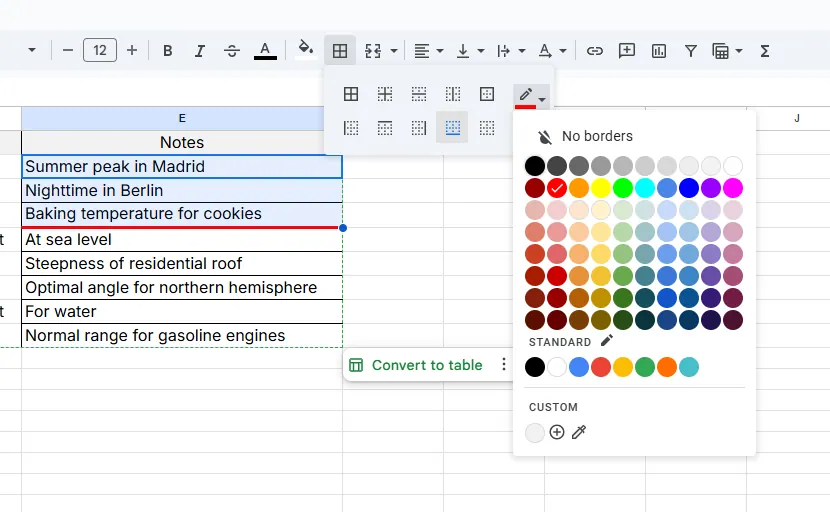Click the insert link icon
Viewport: 830px width, 512px height.
pos(595,50)
